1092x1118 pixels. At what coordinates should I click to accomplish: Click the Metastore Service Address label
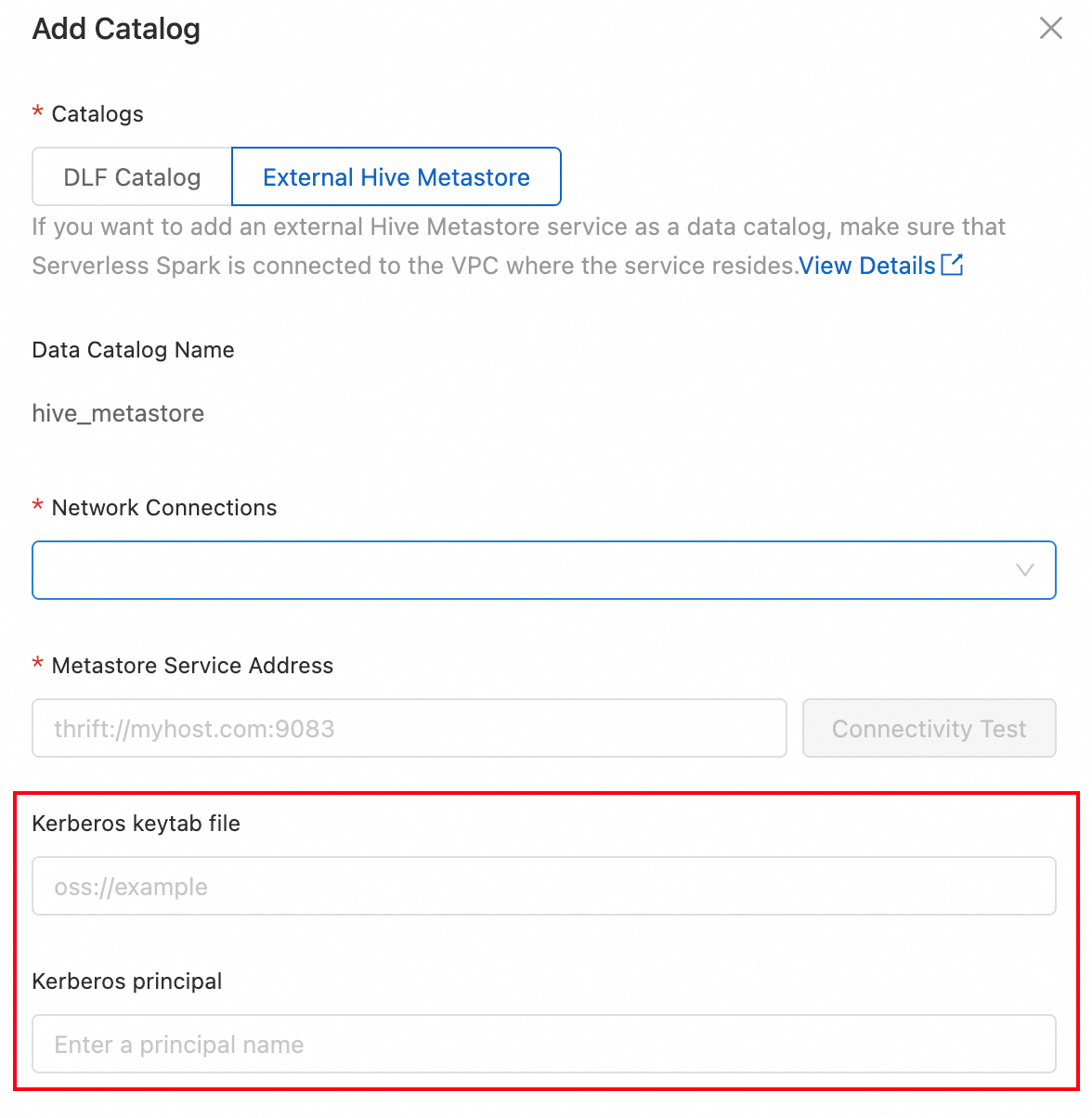click(192, 666)
